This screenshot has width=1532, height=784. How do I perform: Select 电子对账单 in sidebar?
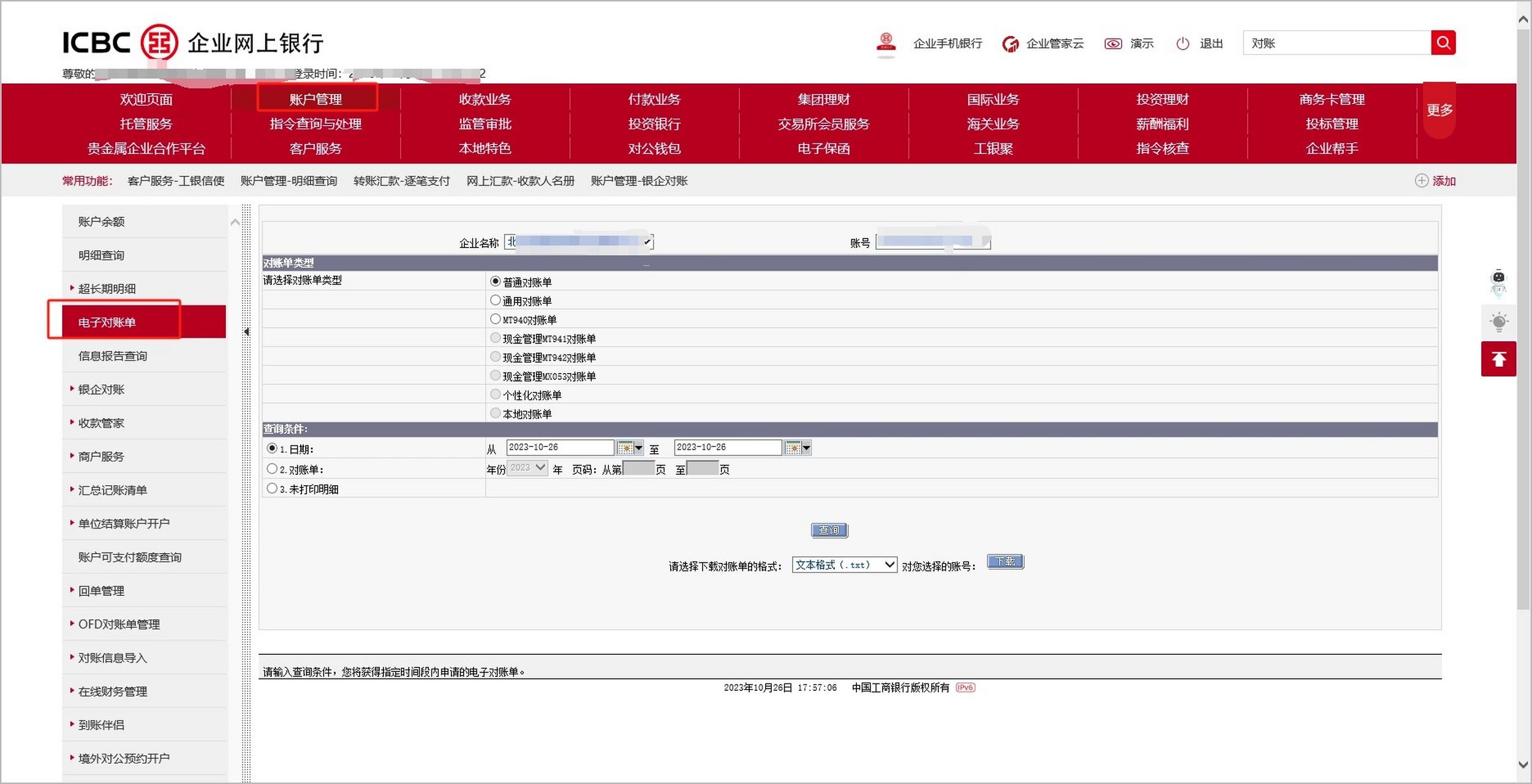click(144, 322)
